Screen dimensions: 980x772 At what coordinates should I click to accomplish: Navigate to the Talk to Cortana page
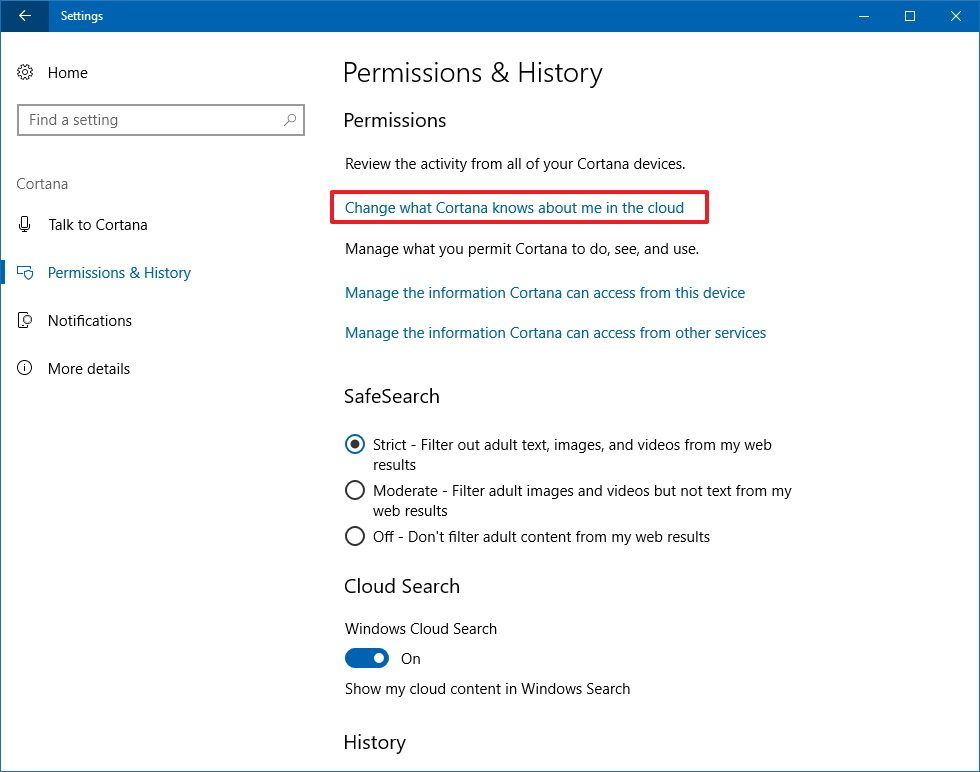pos(97,224)
